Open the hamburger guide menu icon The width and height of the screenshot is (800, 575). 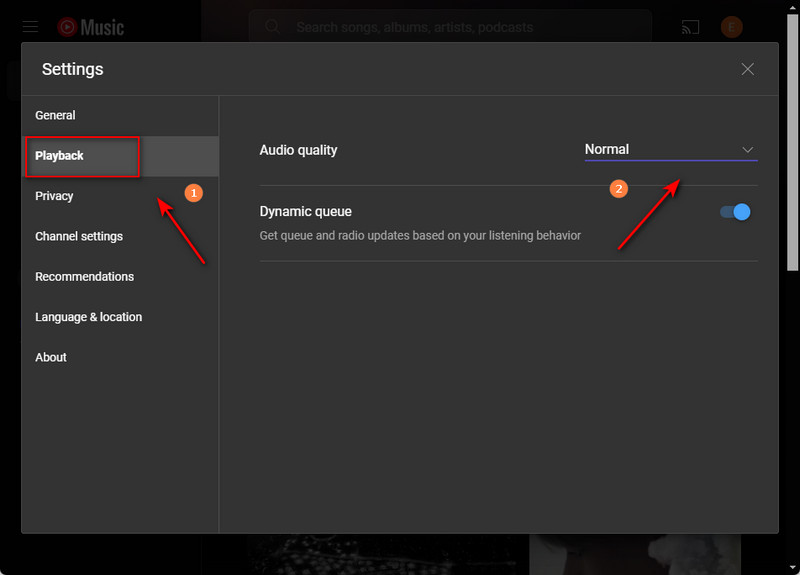tap(31, 27)
